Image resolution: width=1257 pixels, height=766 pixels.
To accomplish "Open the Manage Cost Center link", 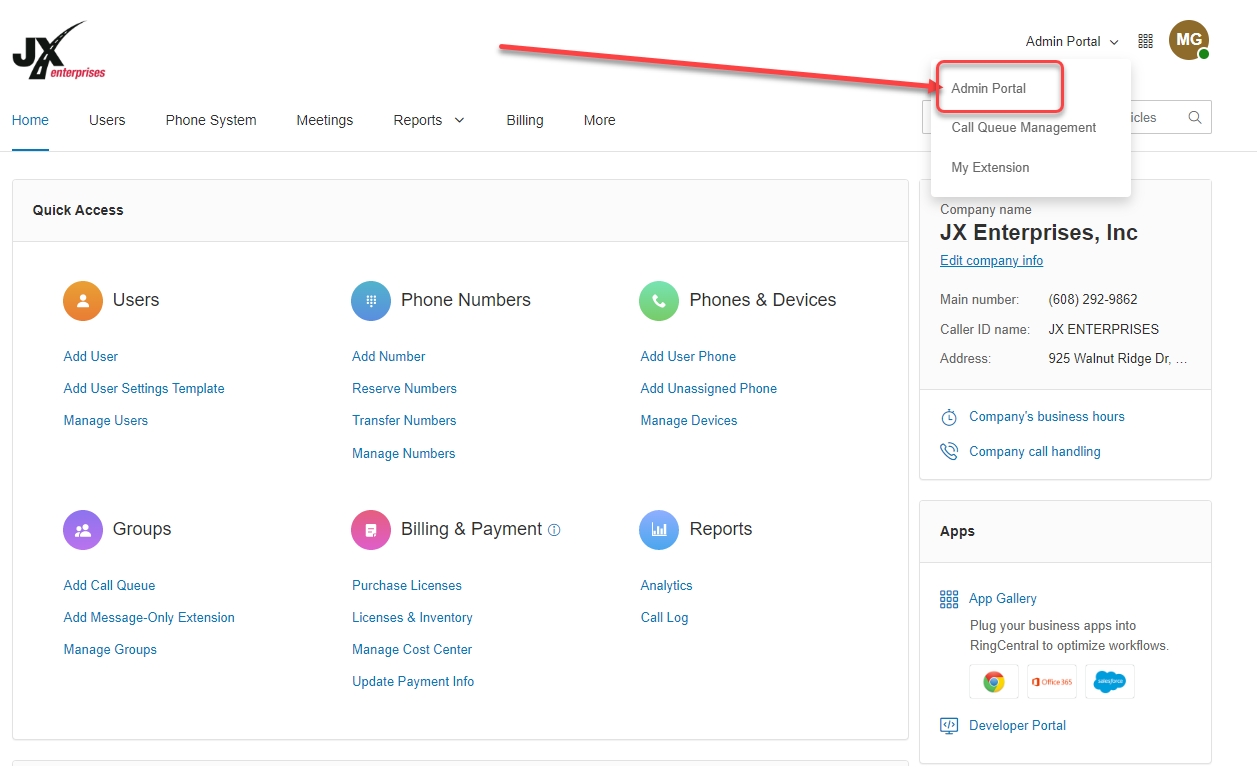I will pos(412,649).
